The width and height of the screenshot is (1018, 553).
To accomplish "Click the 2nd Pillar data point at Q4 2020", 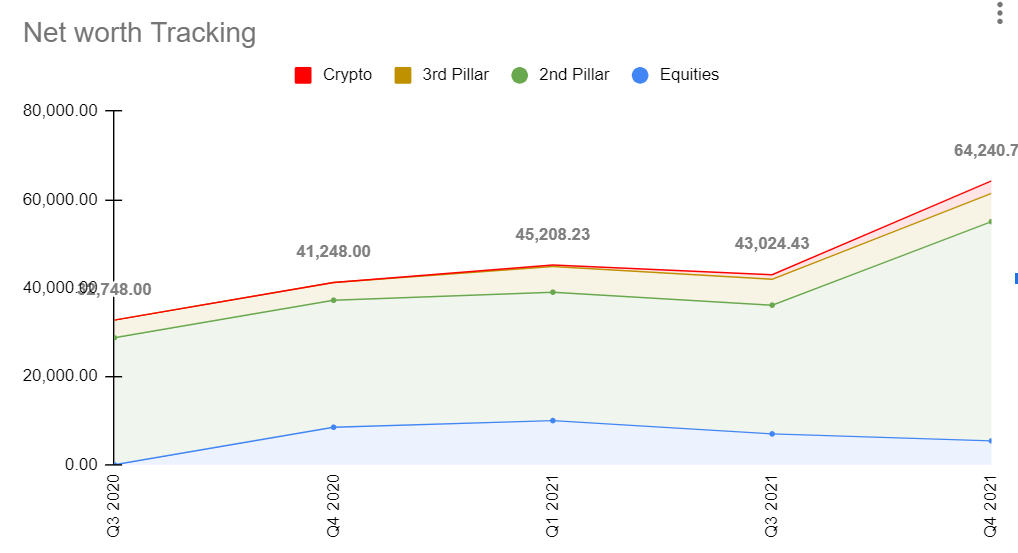I will click(x=333, y=300).
